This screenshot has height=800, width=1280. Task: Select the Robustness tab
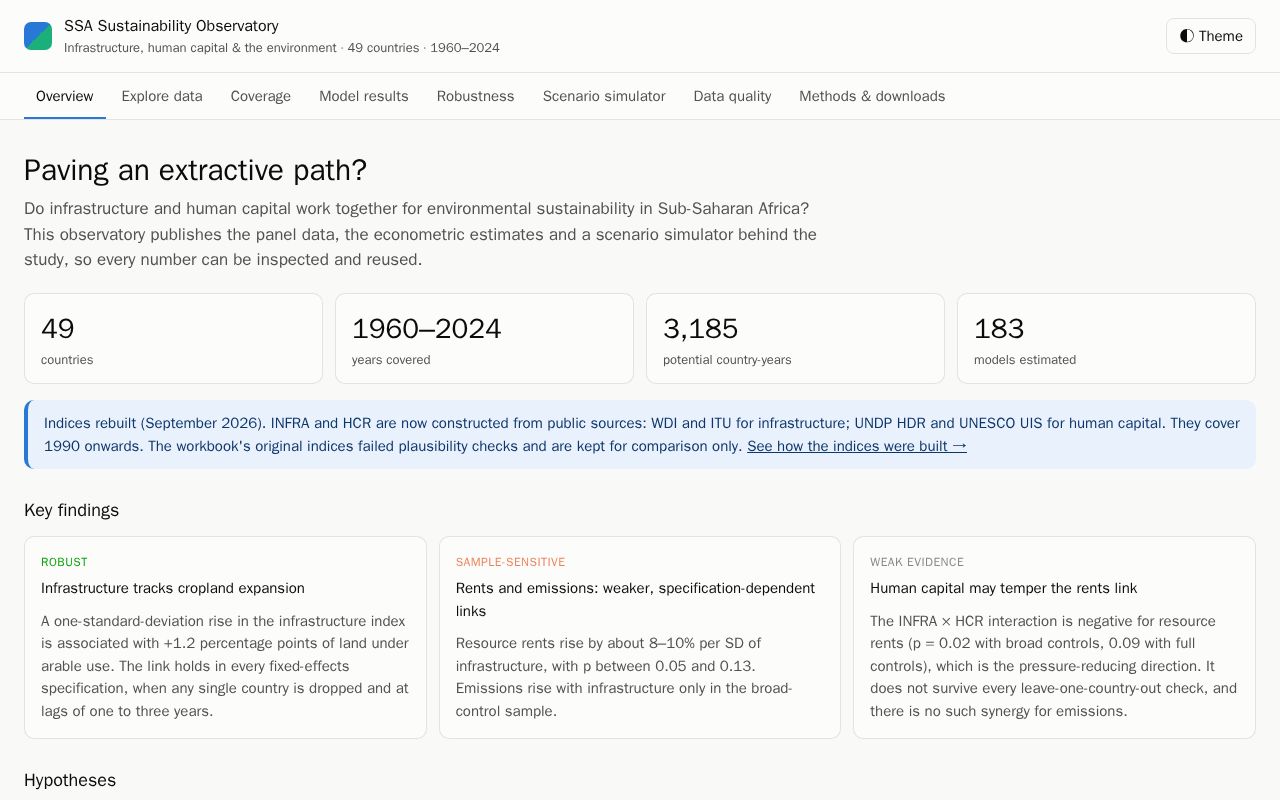click(x=476, y=96)
